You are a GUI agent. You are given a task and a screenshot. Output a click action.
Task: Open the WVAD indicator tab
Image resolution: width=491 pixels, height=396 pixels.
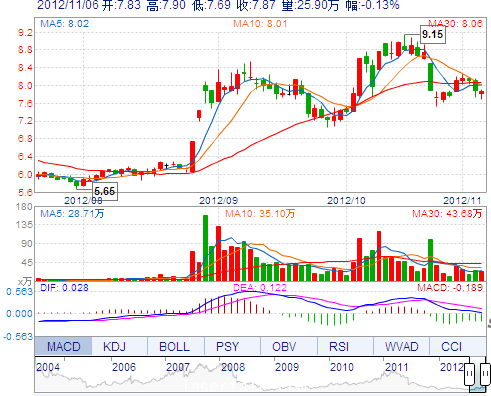[402, 347]
